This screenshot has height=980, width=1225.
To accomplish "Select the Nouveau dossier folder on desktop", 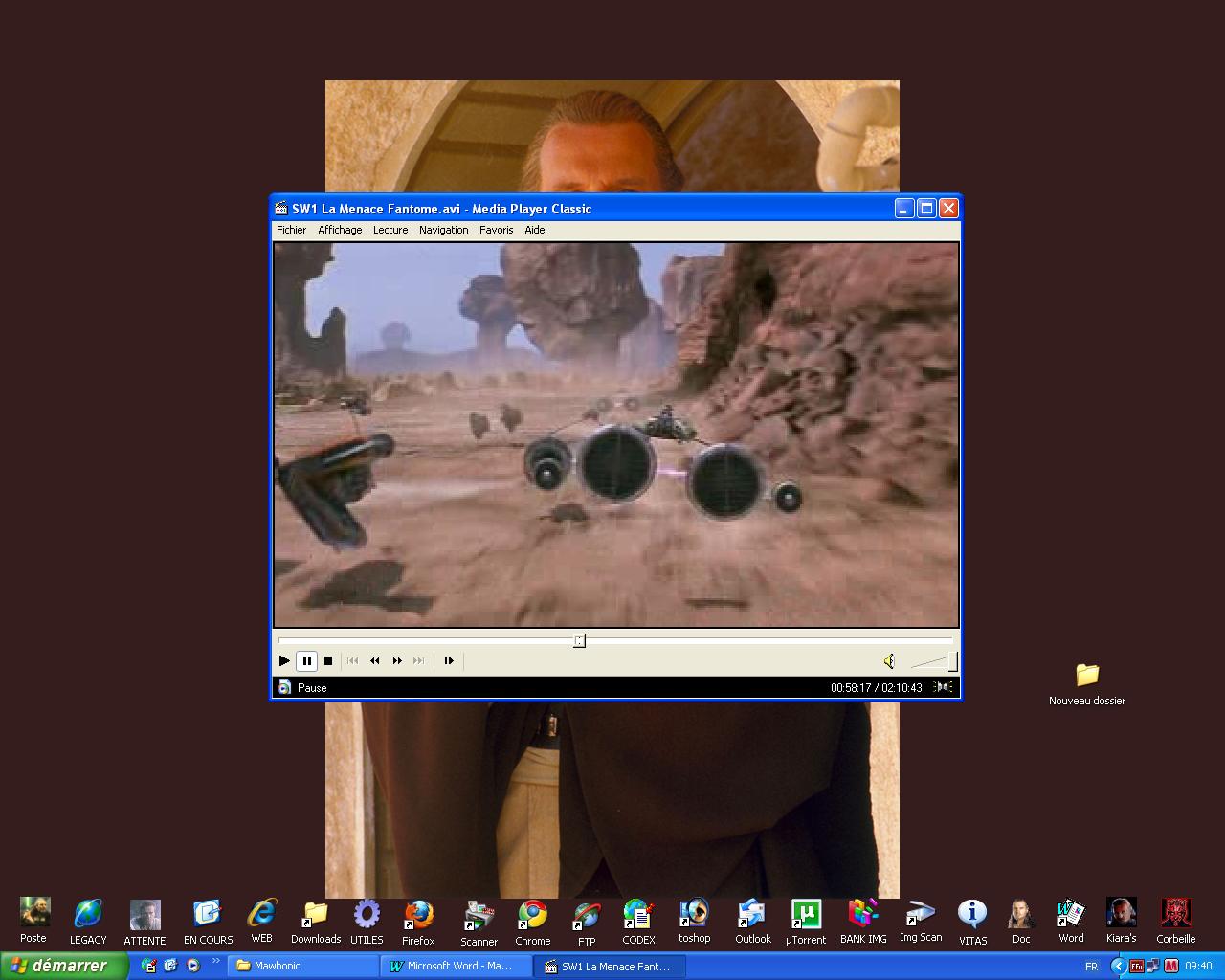I will coord(1087,684).
